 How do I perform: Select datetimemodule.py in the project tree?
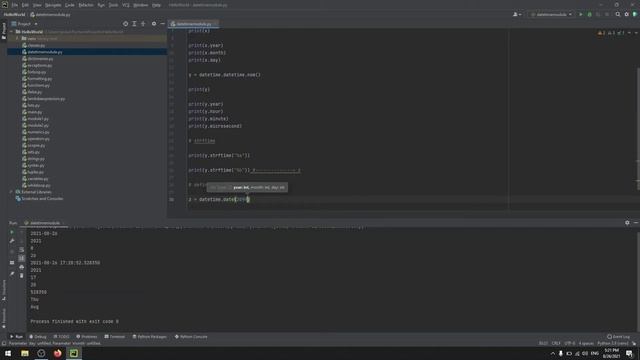(x=45, y=52)
